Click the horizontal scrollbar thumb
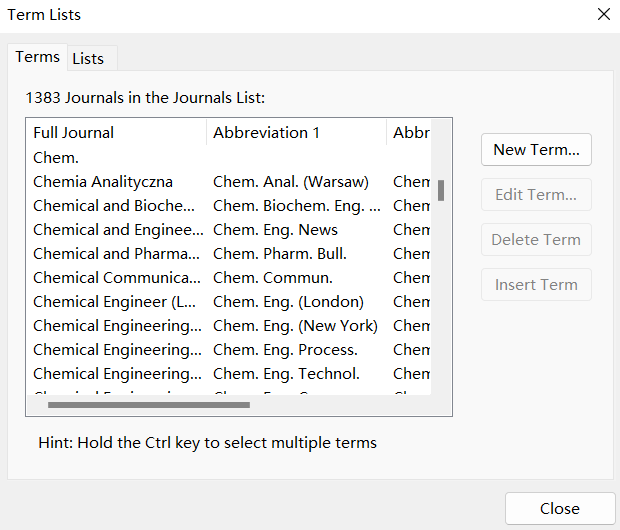 click(149, 405)
